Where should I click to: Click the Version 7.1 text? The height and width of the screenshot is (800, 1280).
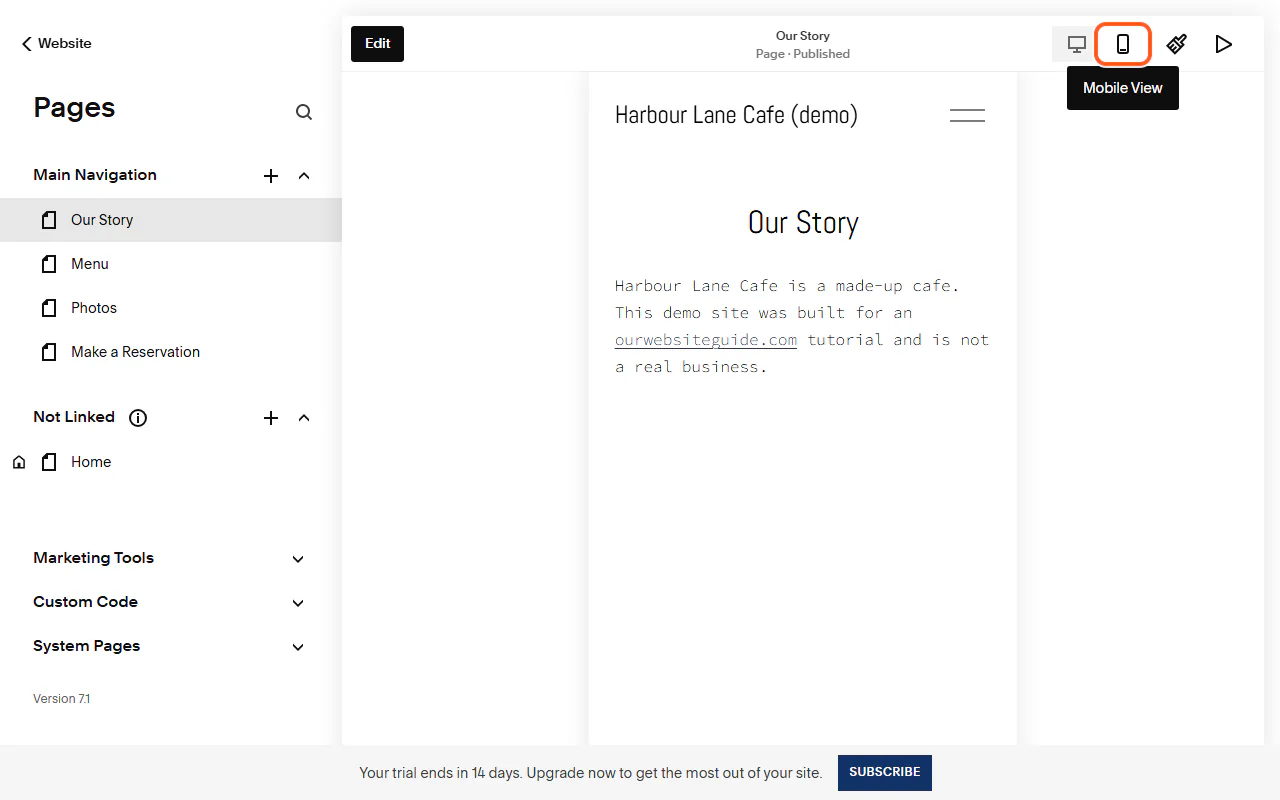61,699
